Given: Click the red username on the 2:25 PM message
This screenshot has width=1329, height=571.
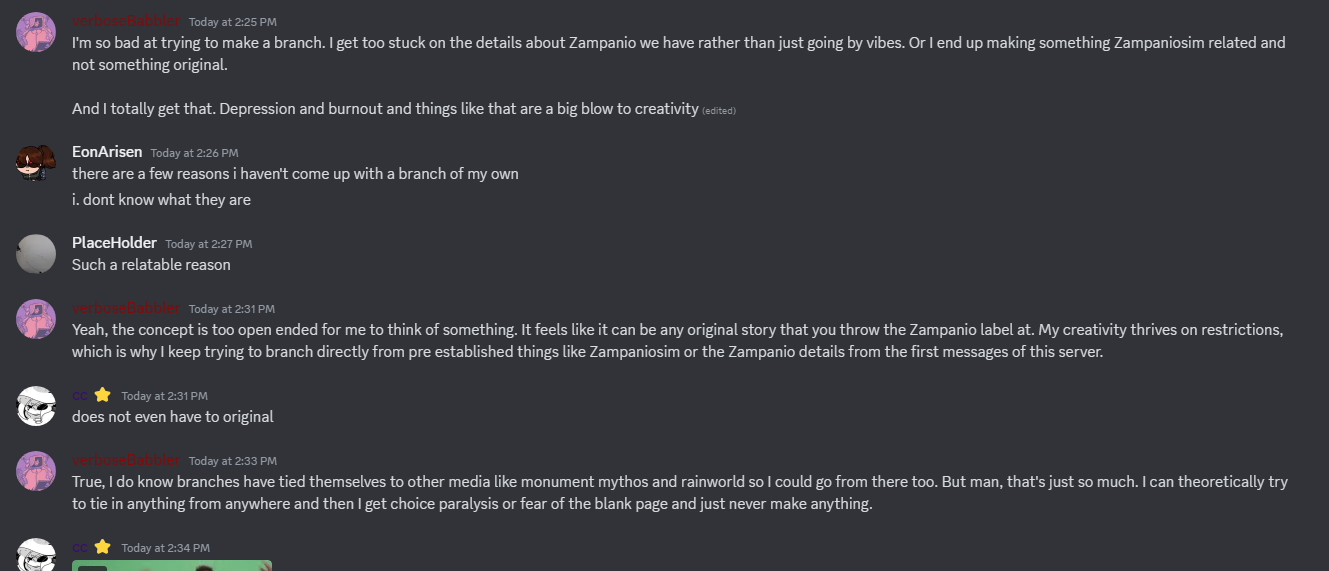Looking at the screenshot, I should (126, 21).
